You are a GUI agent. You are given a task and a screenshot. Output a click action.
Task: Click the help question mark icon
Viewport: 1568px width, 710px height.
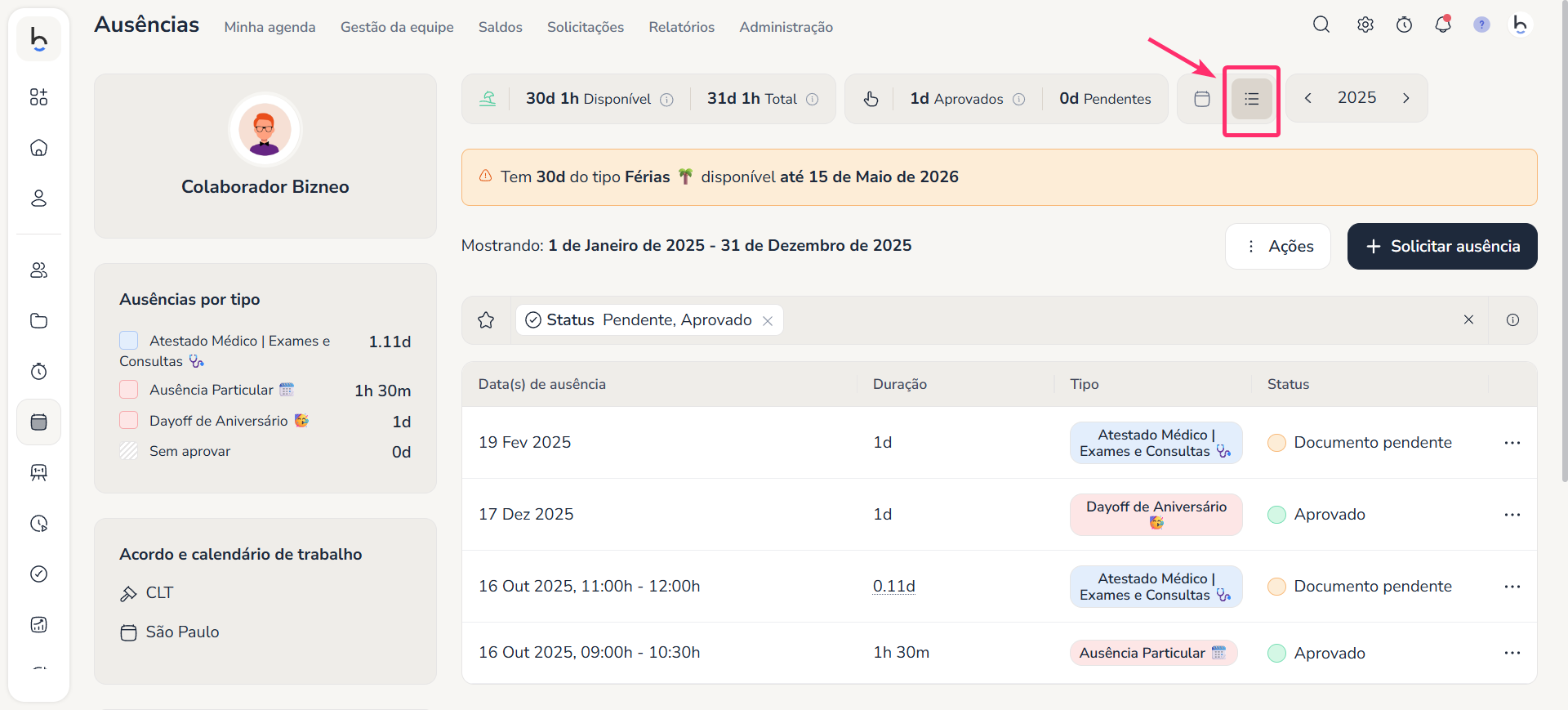point(1481,25)
